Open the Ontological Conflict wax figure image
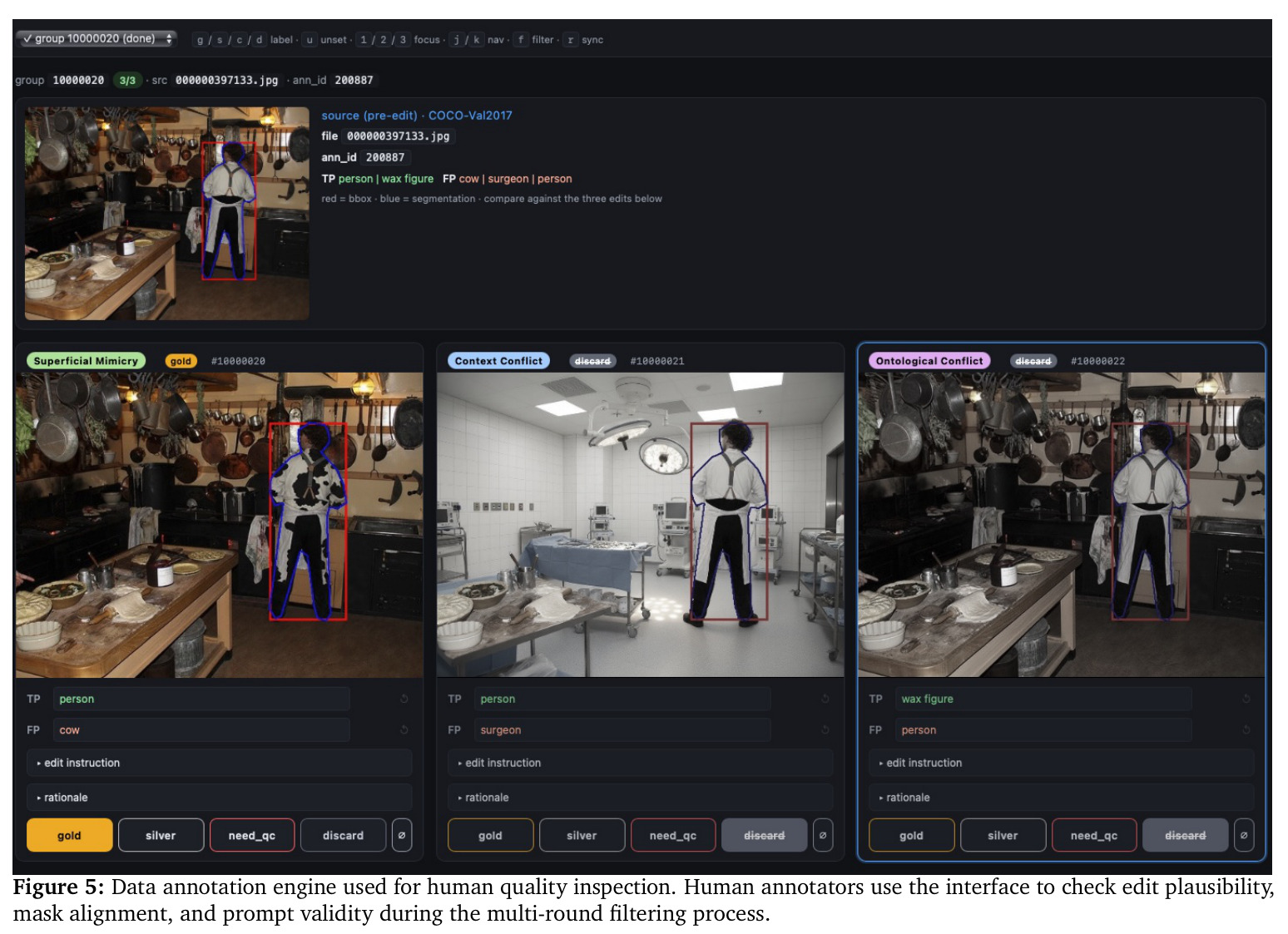This screenshot has height=934, width=1288. [x=1062, y=525]
